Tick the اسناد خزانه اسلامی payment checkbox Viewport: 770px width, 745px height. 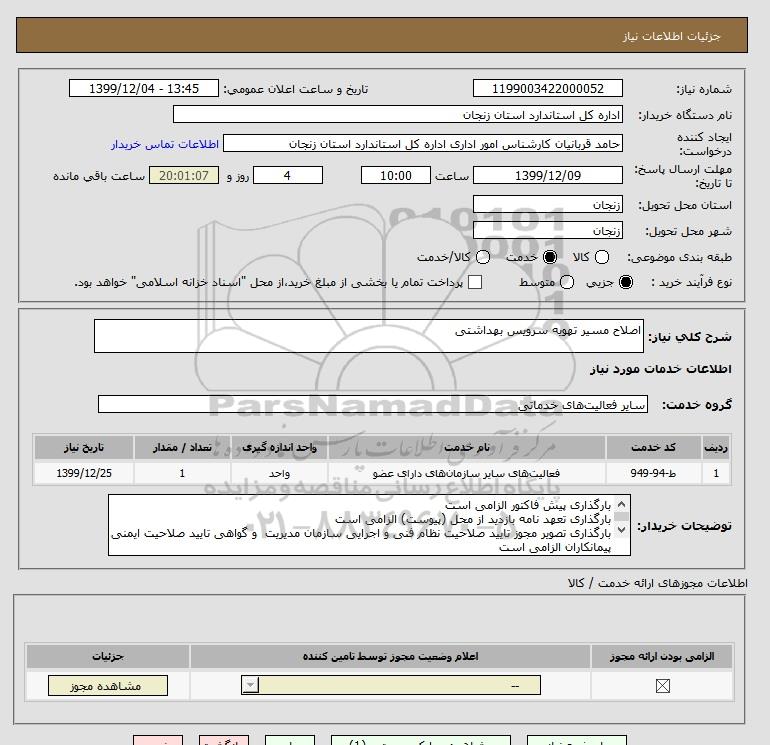[x=475, y=282]
